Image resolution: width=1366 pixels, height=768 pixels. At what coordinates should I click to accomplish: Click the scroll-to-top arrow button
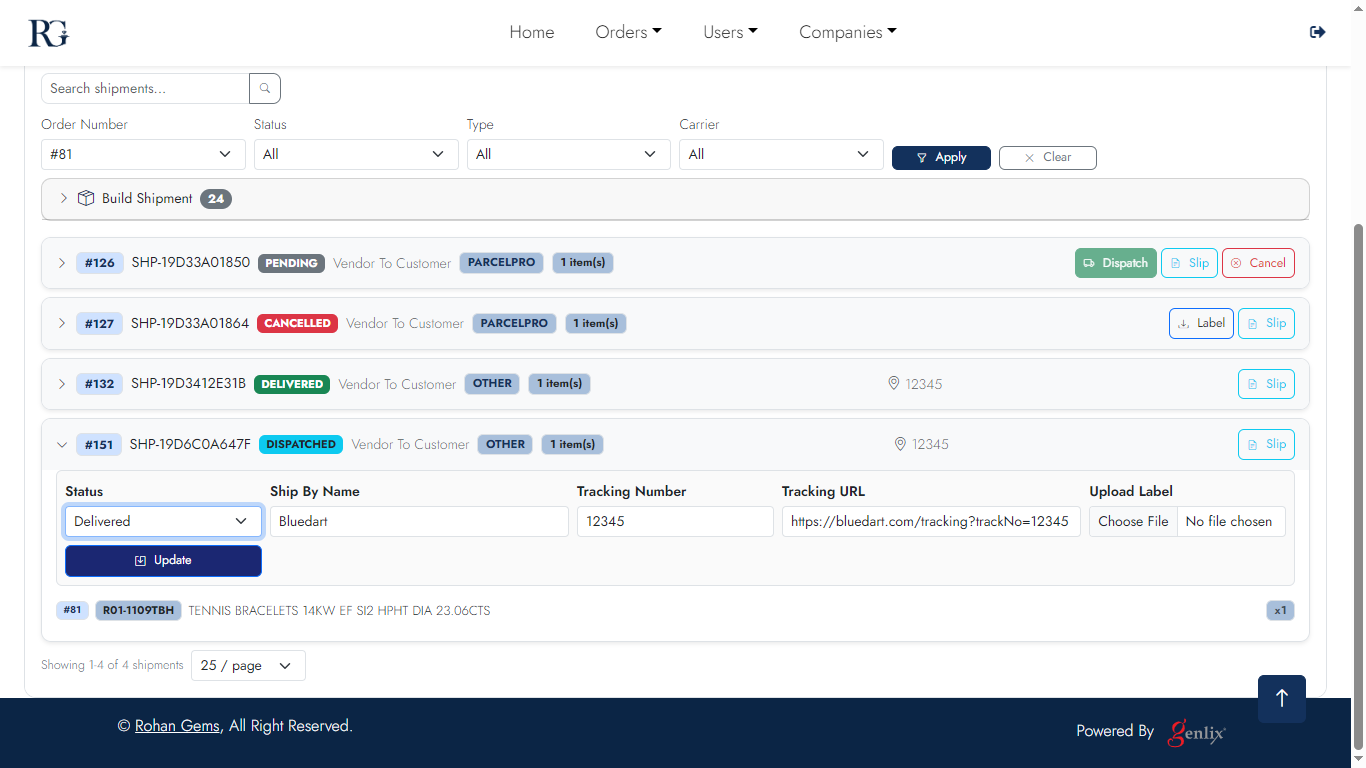tap(1281, 698)
